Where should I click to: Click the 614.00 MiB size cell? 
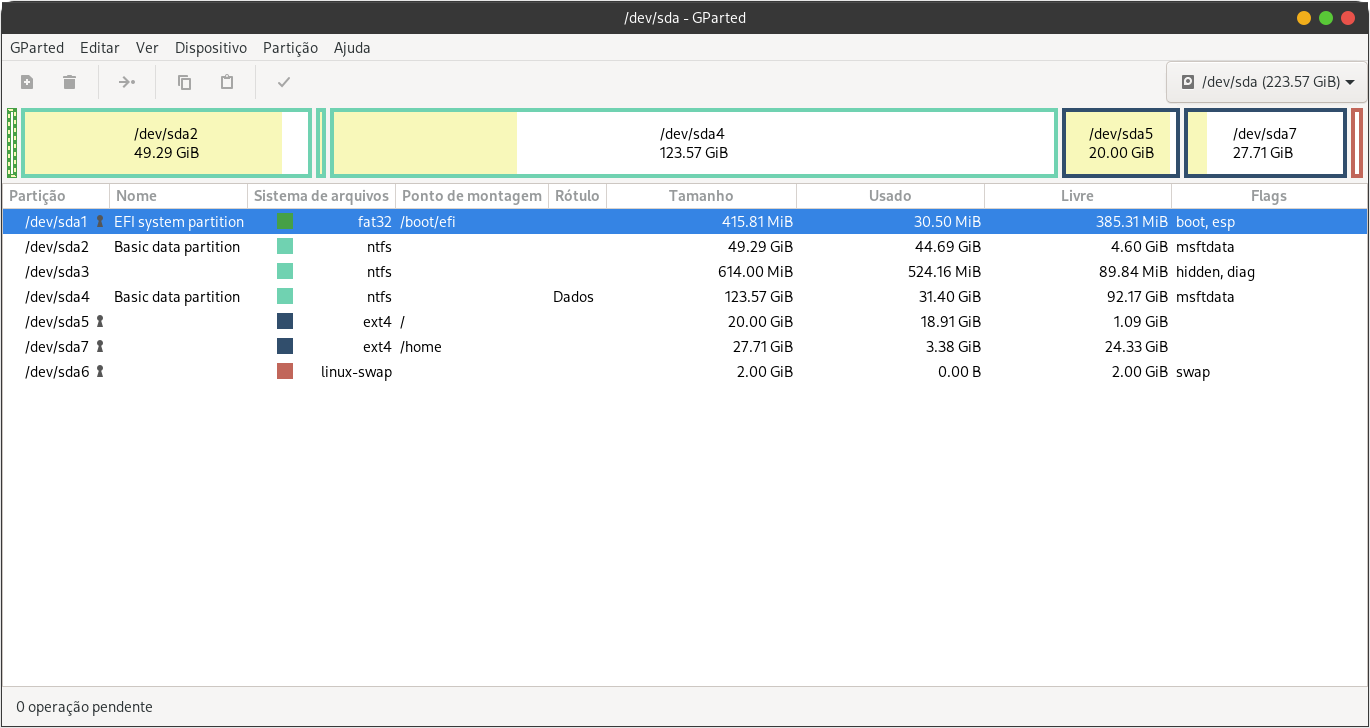click(756, 272)
